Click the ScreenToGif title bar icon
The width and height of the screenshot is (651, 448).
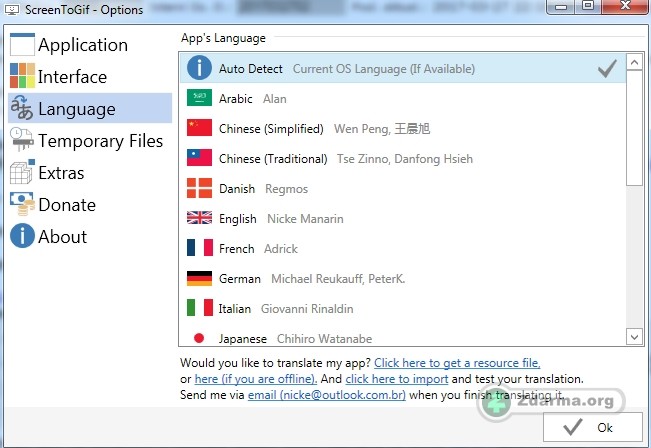click(12, 10)
